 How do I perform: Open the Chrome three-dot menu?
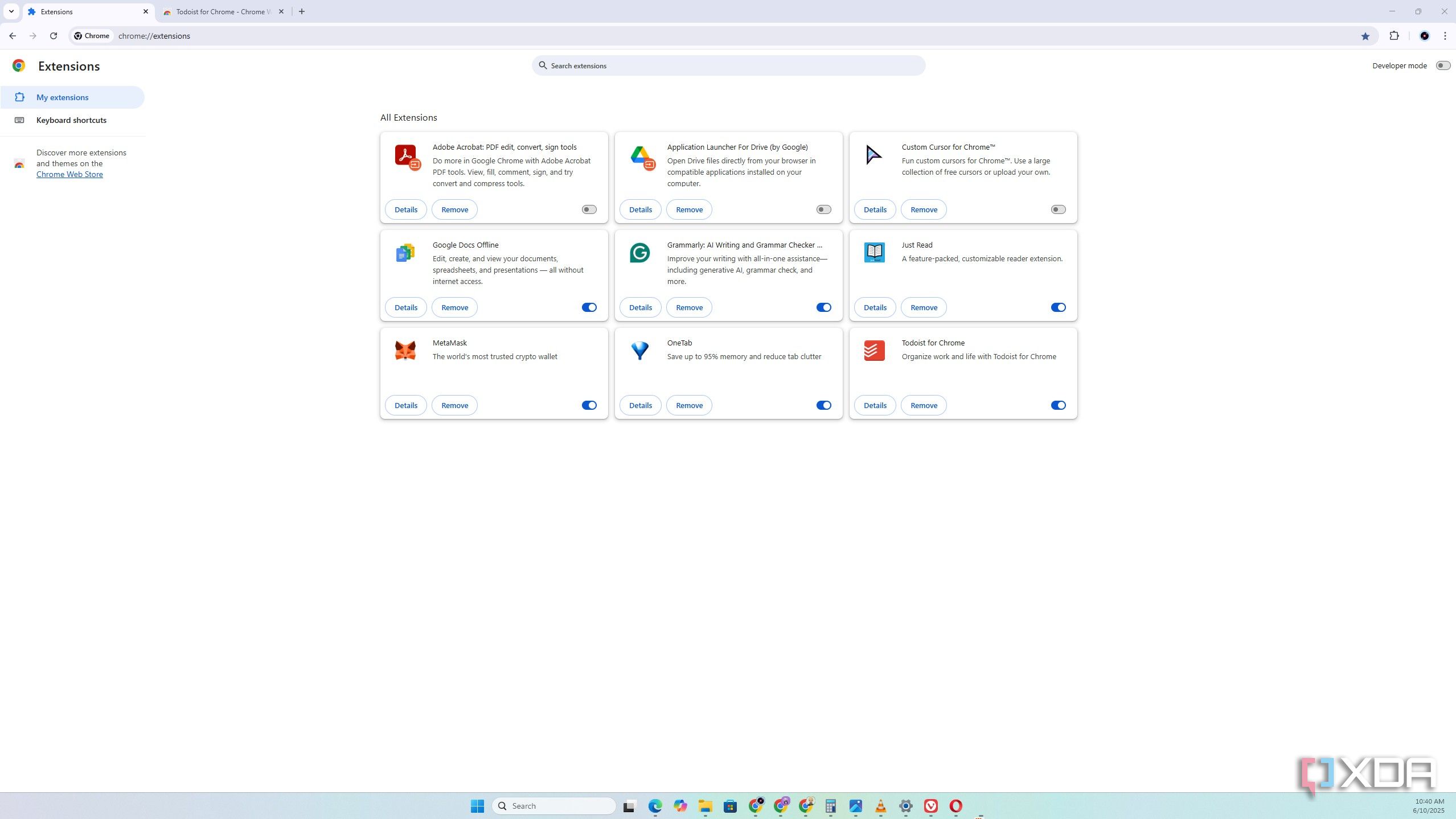coord(1445,36)
